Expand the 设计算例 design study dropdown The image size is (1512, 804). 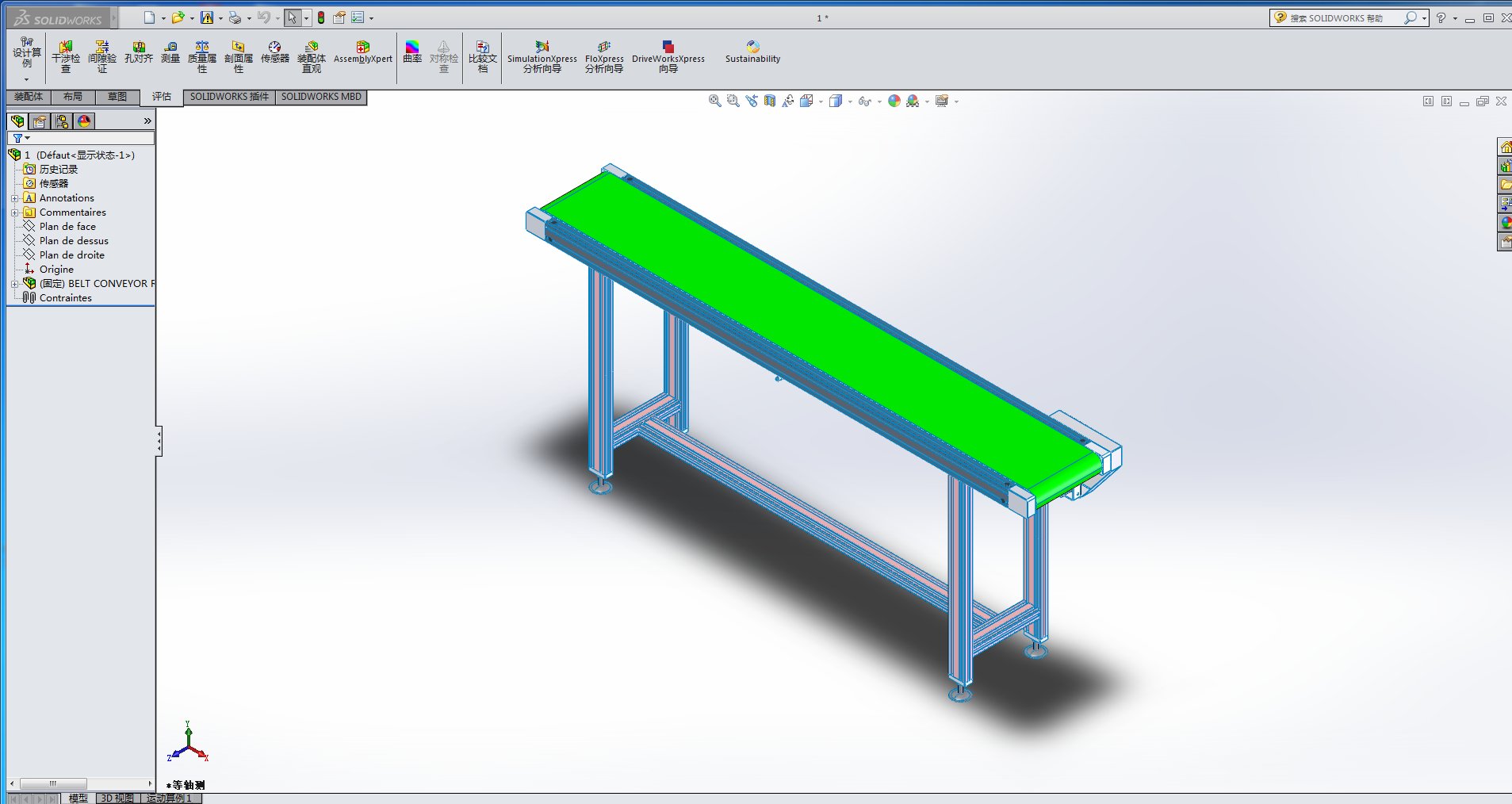[26, 79]
